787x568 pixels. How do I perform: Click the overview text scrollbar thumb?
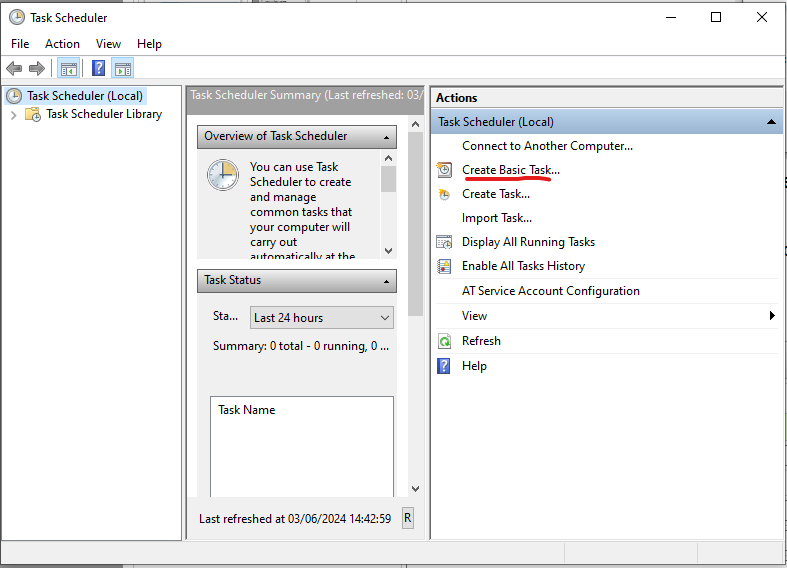coord(388,179)
